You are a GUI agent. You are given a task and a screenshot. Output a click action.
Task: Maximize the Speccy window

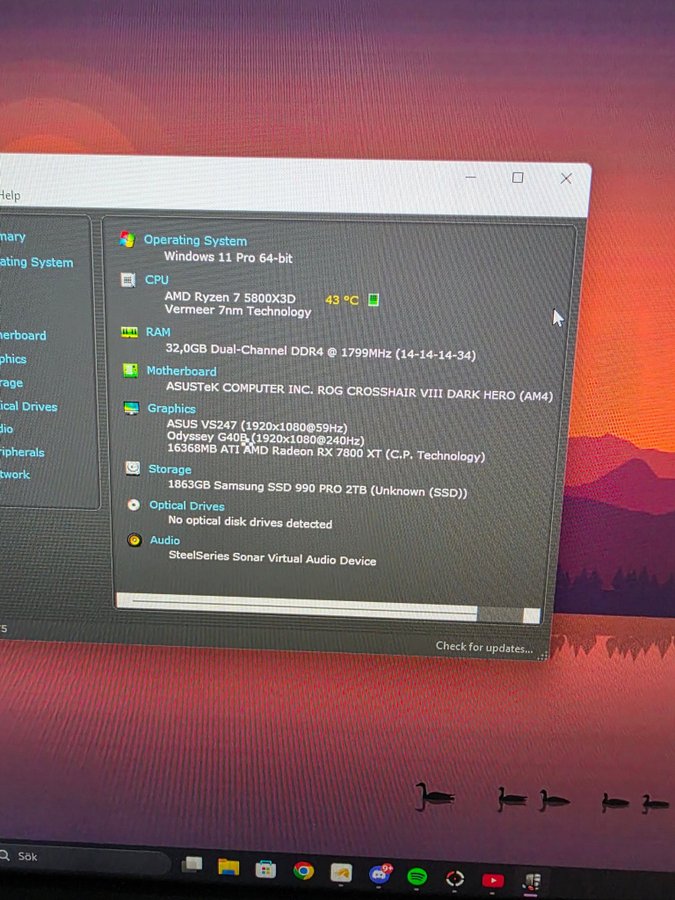(x=517, y=177)
